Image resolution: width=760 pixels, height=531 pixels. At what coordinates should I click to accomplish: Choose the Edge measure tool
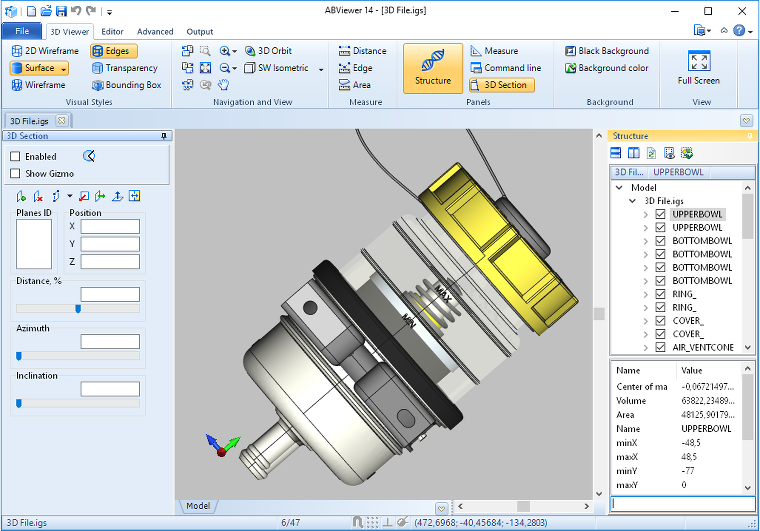point(356,68)
